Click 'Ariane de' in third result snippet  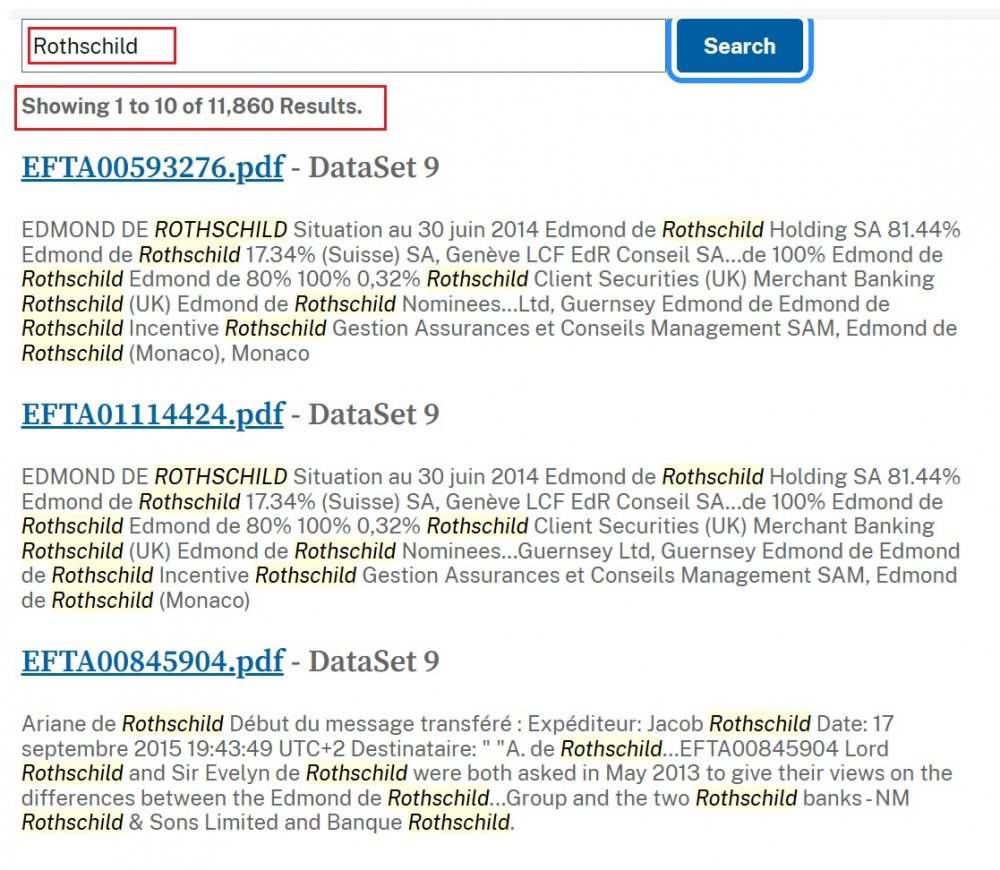68,723
